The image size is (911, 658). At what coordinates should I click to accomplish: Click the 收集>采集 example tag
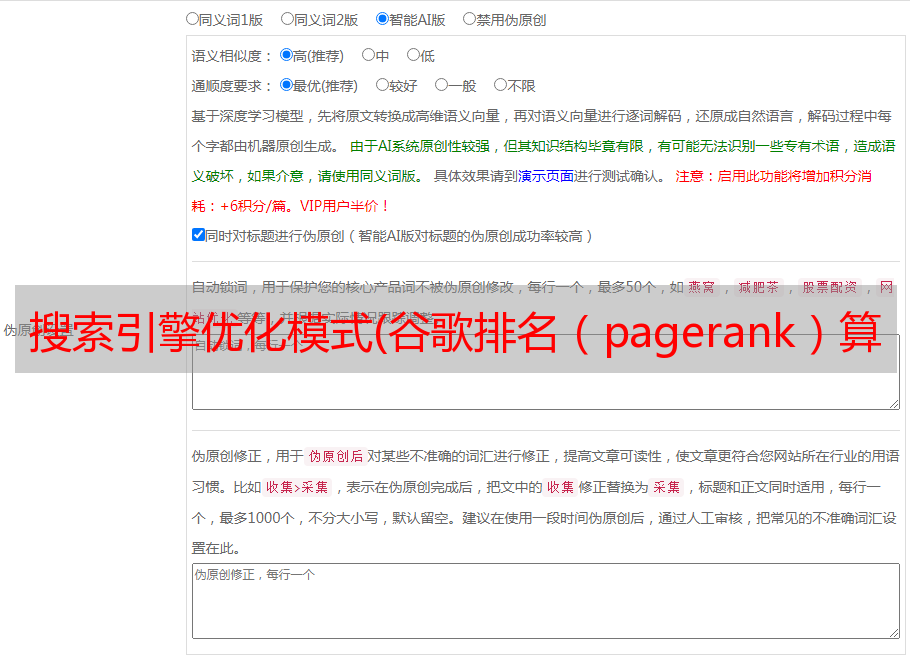click(298, 488)
